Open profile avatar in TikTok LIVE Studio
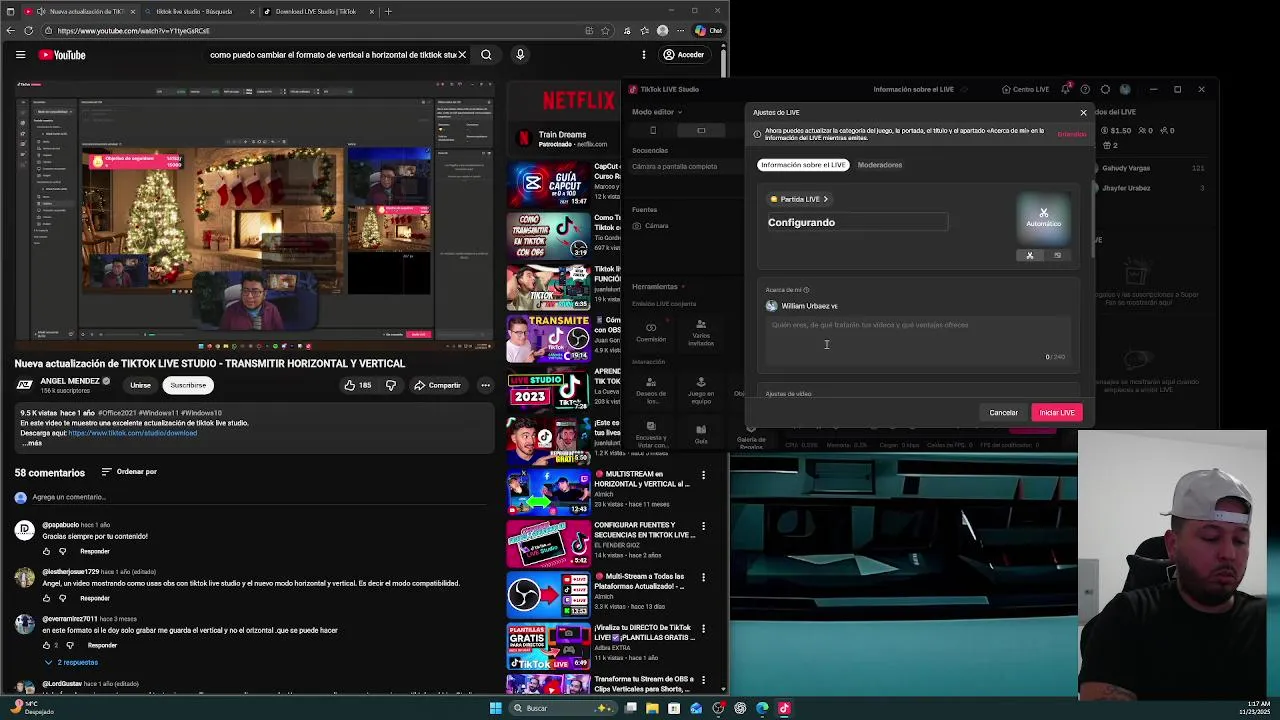Viewport: 1280px width, 720px height. pos(1125,89)
